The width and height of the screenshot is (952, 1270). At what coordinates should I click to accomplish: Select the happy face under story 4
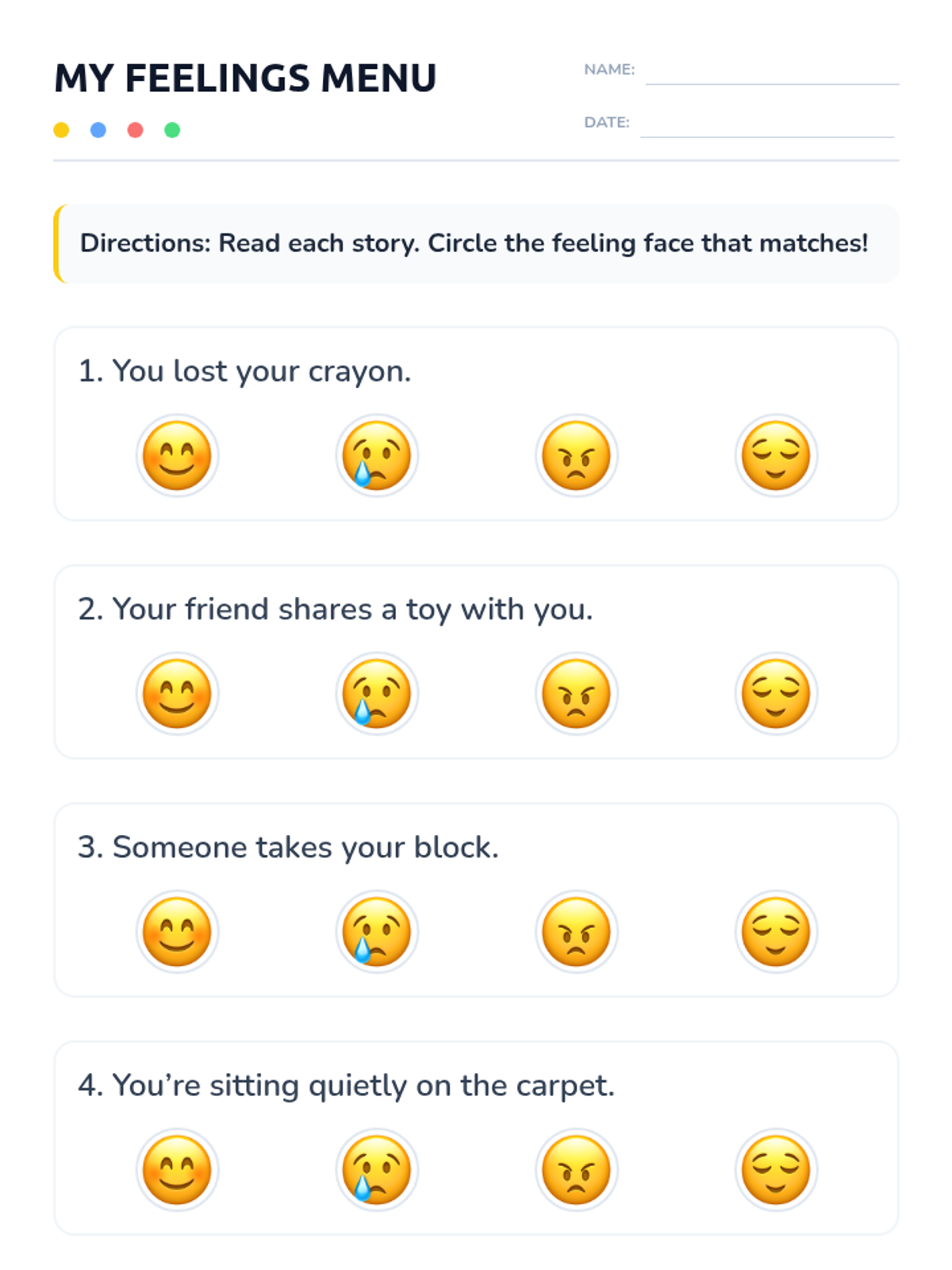click(177, 1170)
